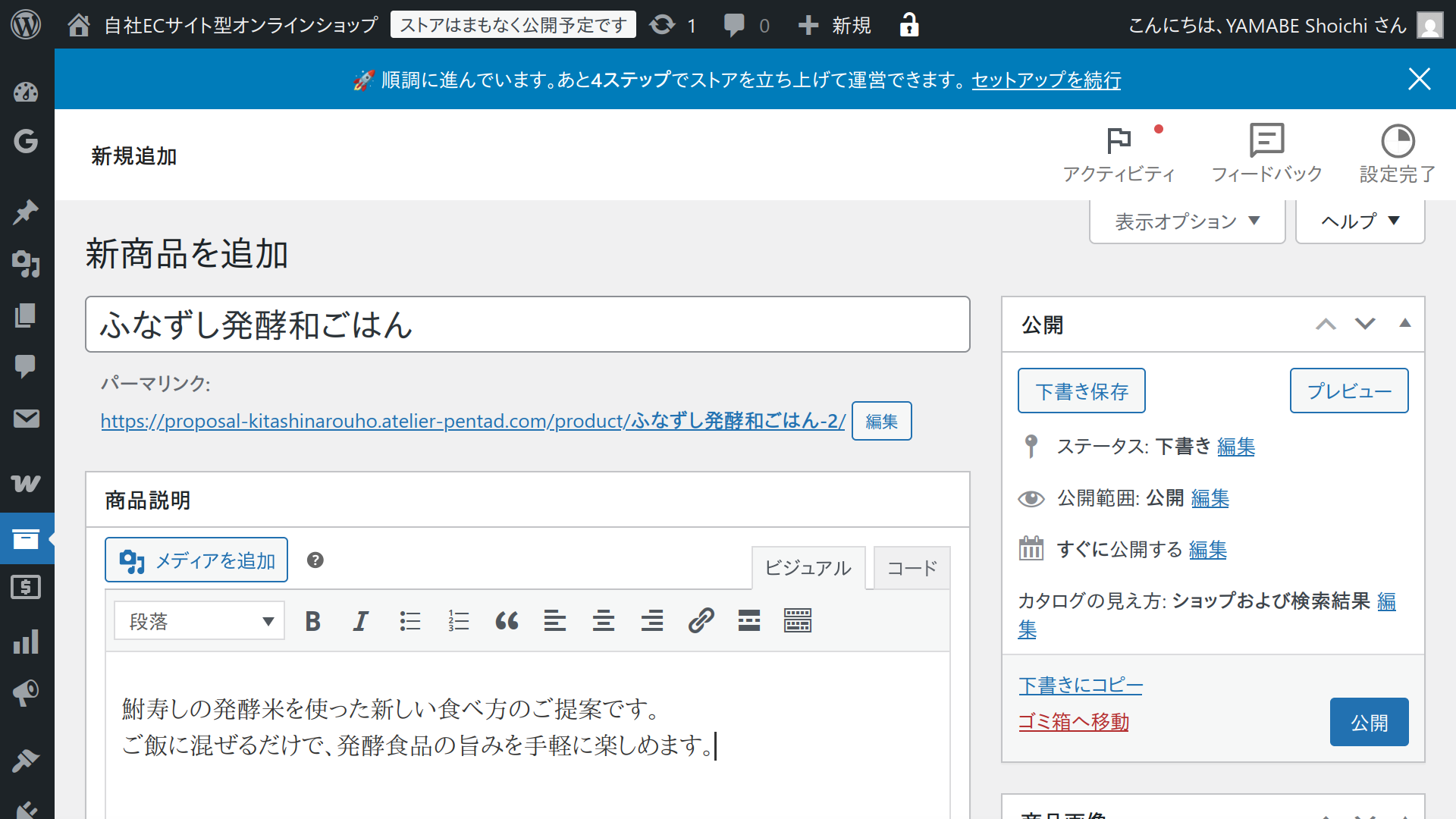Insert or edit a link
Viewport: 1456px width, 819px height.
click(x=700, y=620)
